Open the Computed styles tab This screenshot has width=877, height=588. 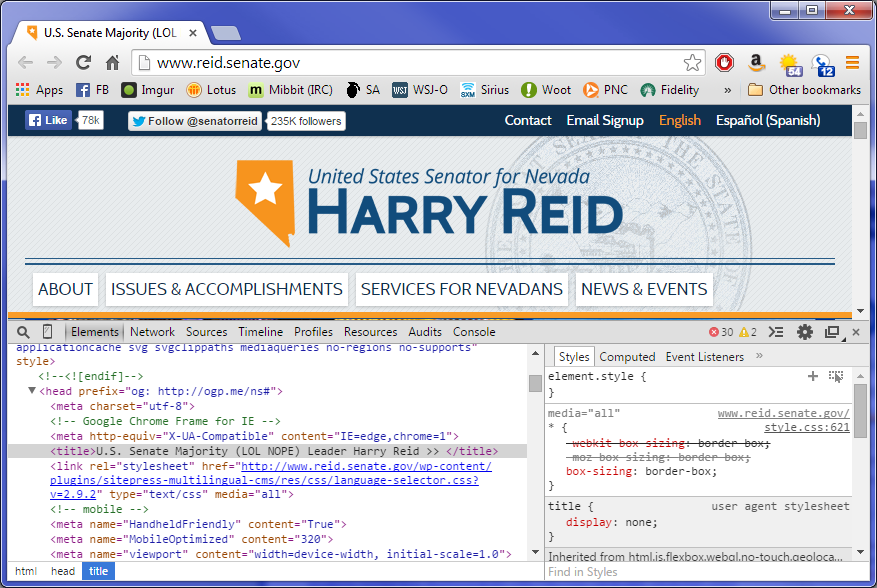point(627,357)
